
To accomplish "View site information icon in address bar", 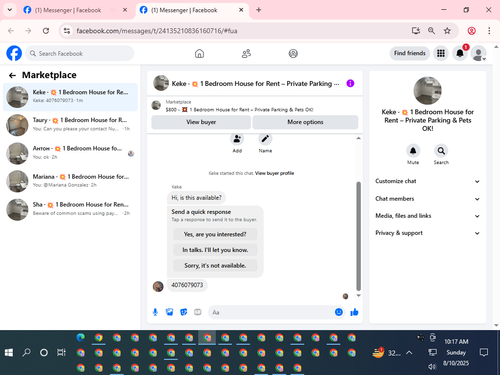I will point(67,31).
